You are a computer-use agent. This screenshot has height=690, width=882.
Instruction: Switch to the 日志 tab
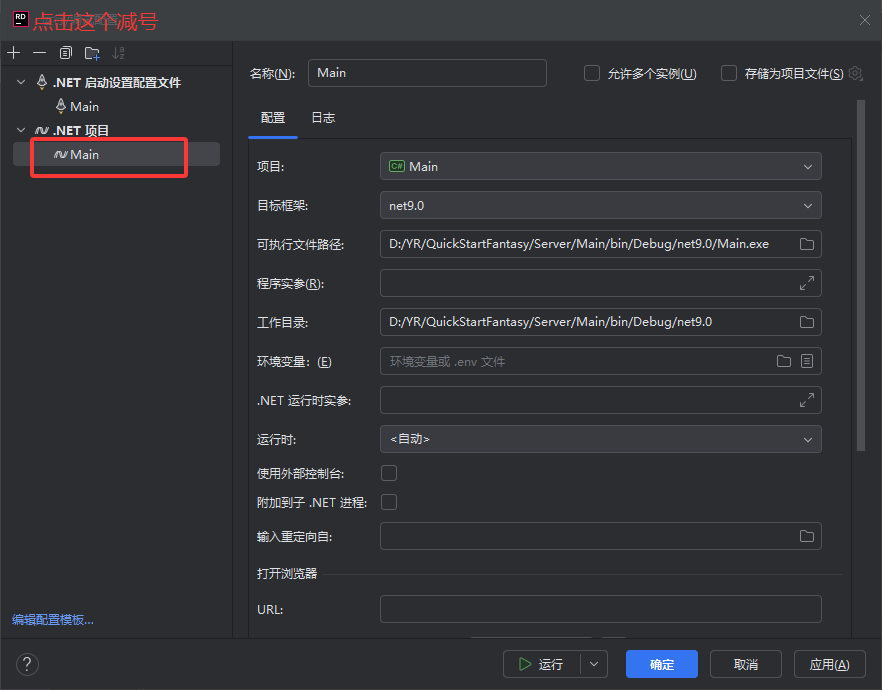tap(323, 118)
